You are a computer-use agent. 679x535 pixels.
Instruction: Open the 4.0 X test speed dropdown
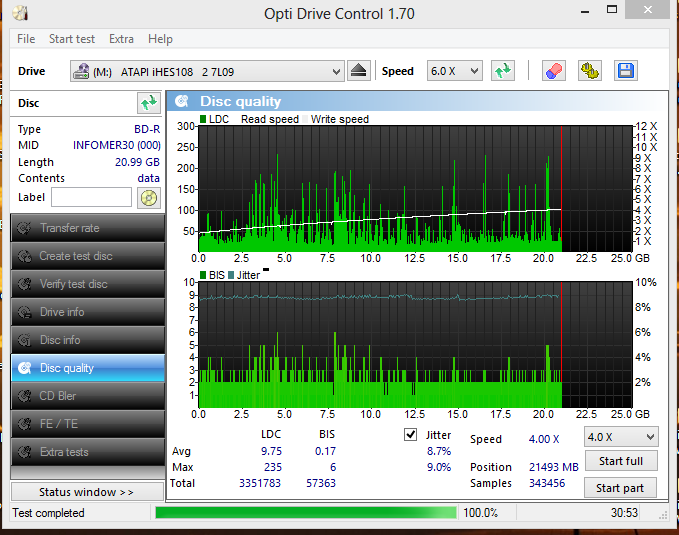[x=621, y=437]
